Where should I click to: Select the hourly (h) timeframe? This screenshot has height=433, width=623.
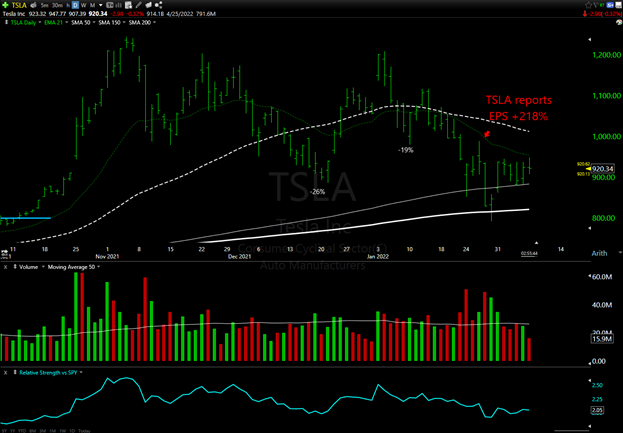[x=68, y=5]
